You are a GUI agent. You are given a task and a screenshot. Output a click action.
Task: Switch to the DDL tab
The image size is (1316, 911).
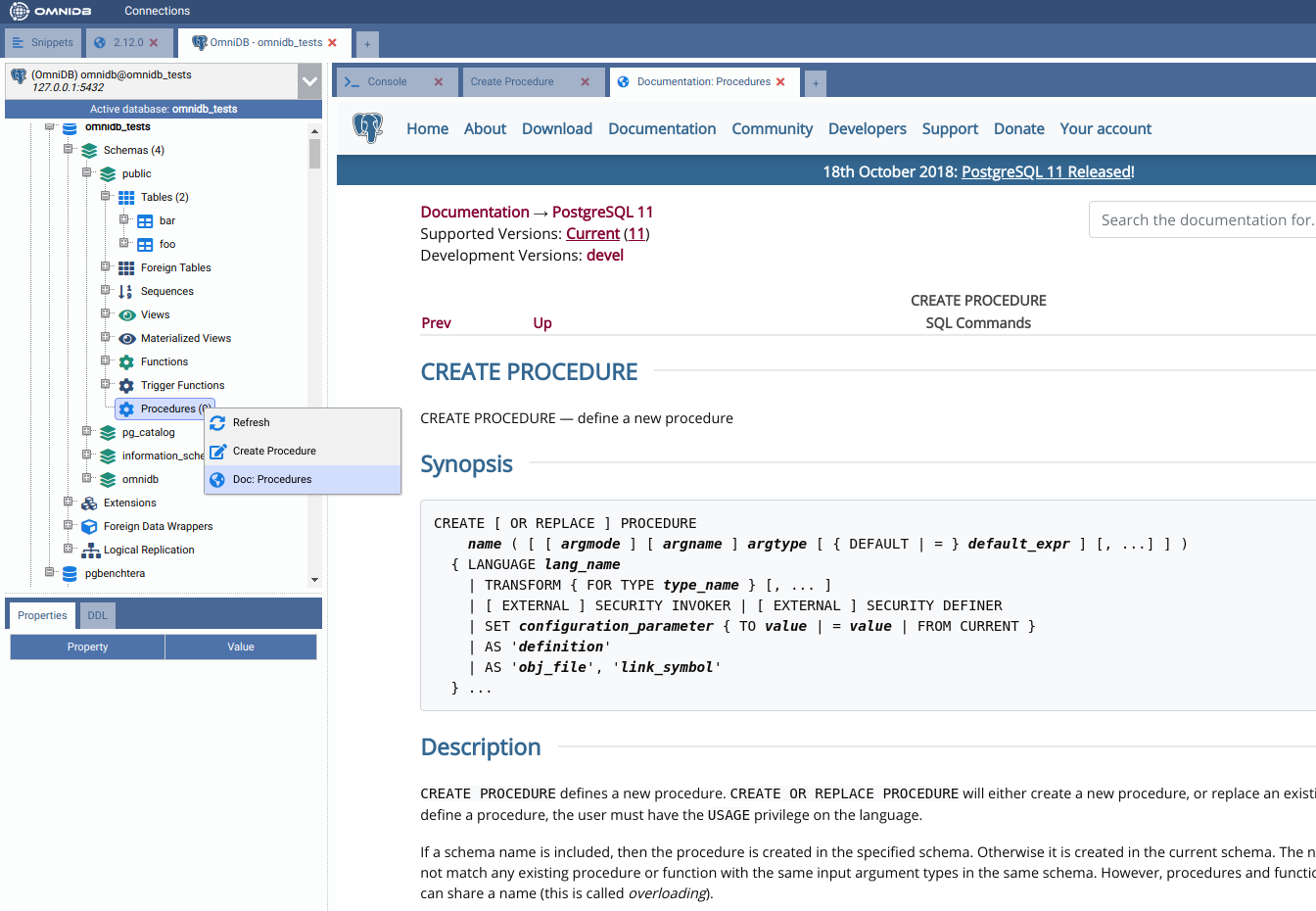[x=98, y=616]
